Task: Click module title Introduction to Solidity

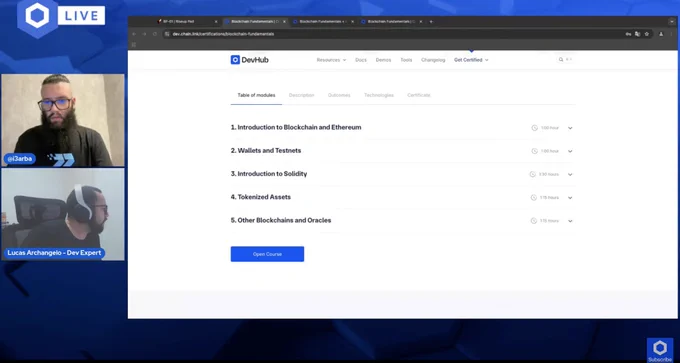Action: pyautogui.click(x=269, y=174)
